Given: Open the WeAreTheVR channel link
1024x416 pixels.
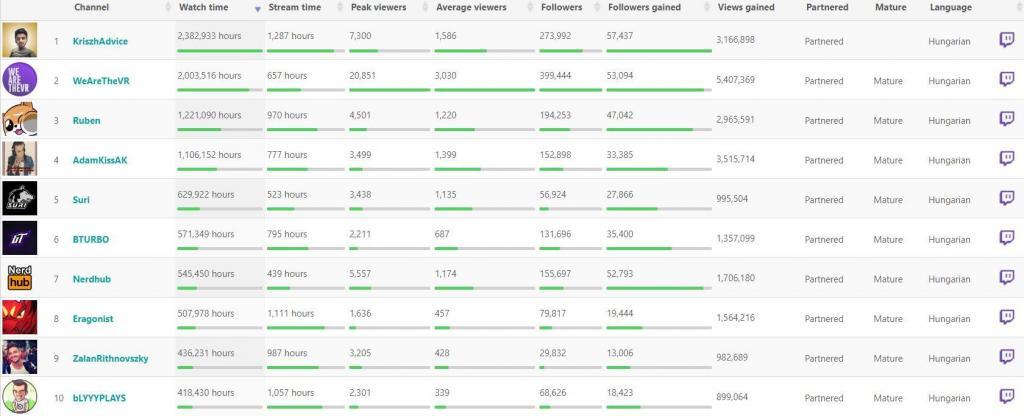Looking at the screenshot, I should pos(100,81).
